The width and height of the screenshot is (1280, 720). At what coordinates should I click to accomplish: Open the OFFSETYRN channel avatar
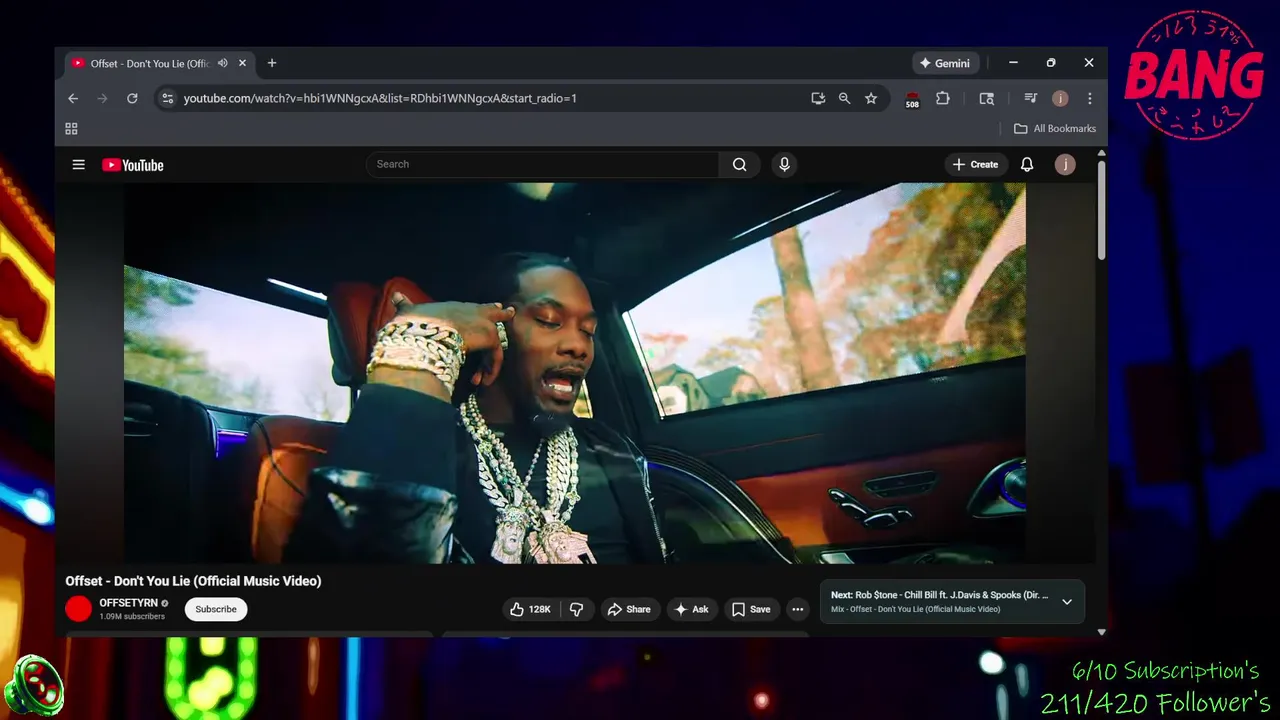tap(78, 609)
